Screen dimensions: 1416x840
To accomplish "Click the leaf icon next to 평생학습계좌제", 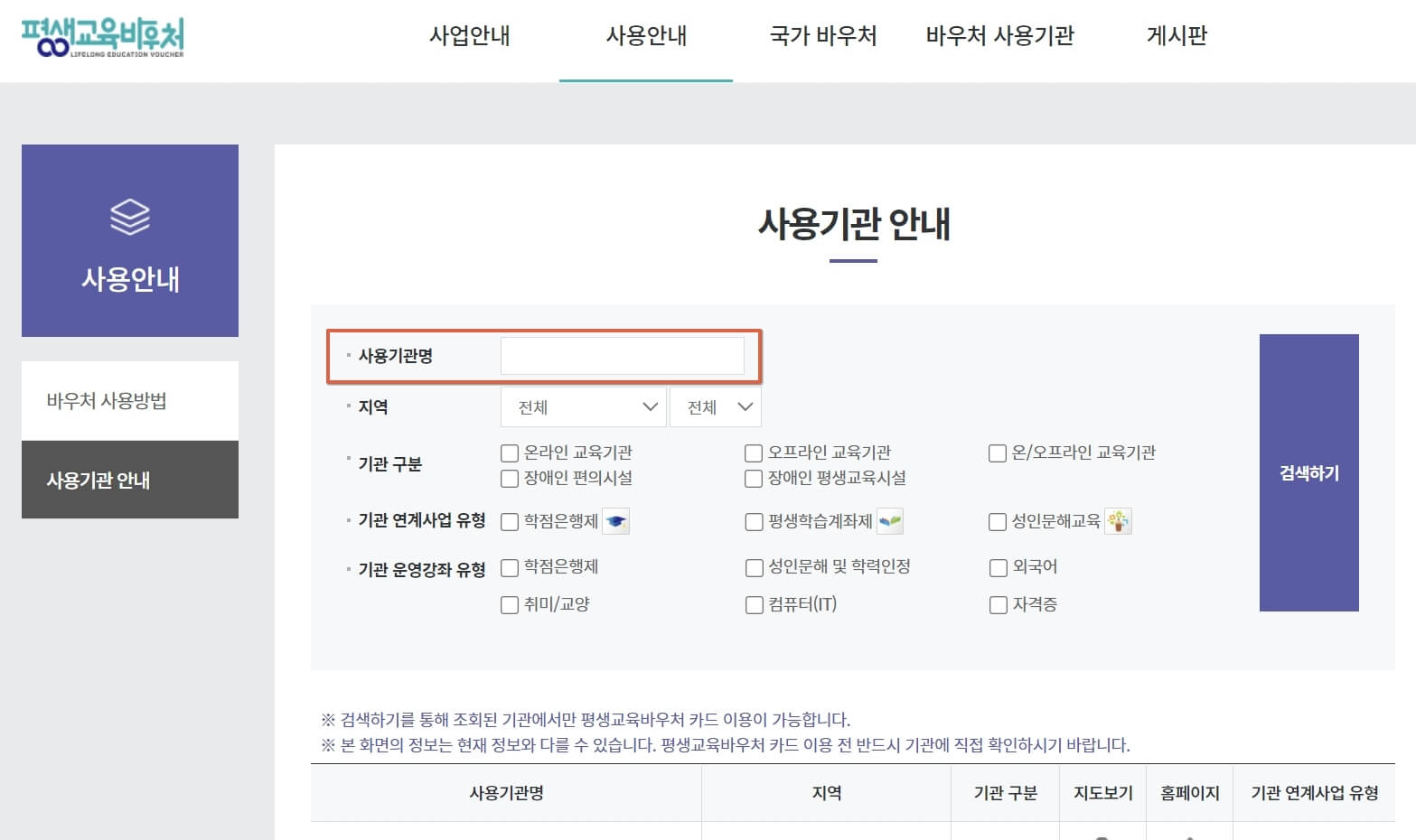I will point(891,521).
